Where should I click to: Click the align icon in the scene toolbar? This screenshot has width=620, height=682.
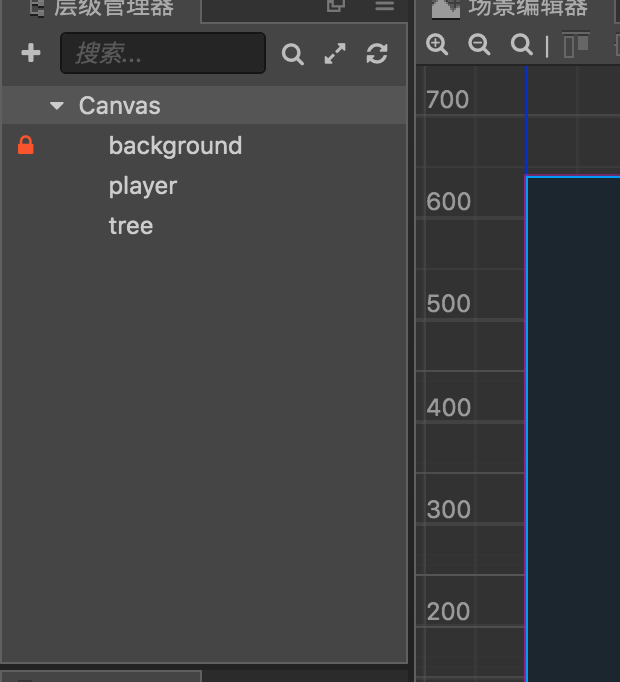click(x=576, y=45)
